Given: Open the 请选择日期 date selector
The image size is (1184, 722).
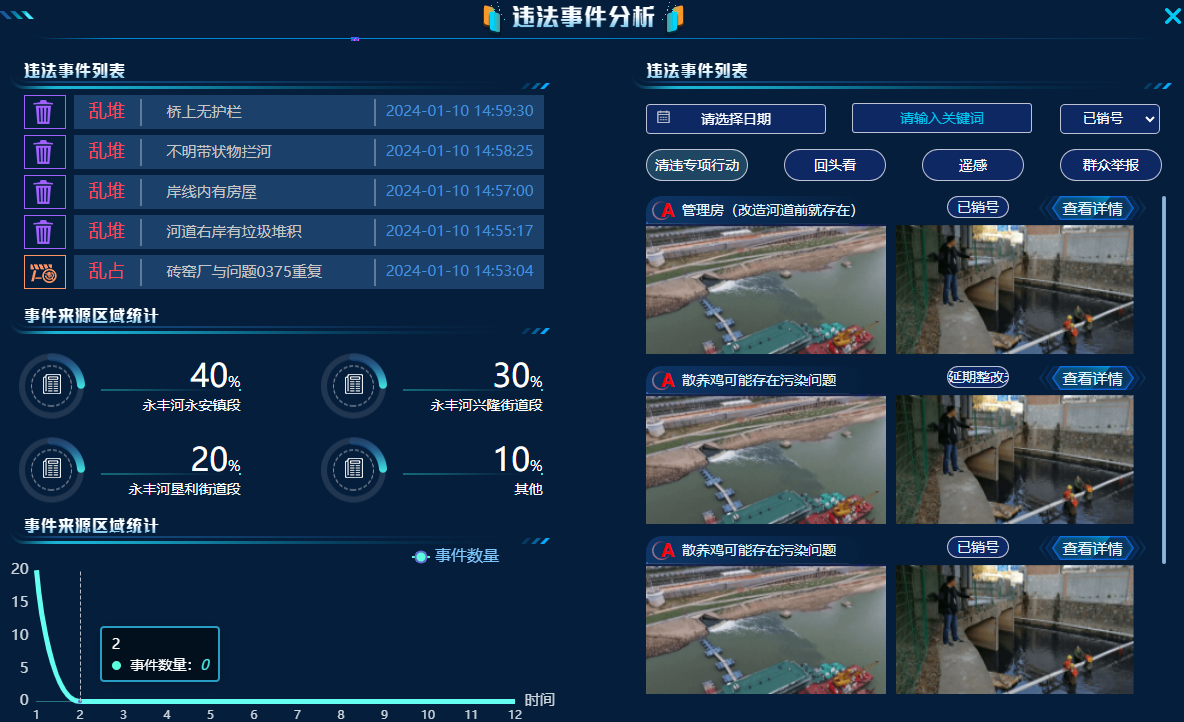Looking at the screenshot, I should (736, 118).
